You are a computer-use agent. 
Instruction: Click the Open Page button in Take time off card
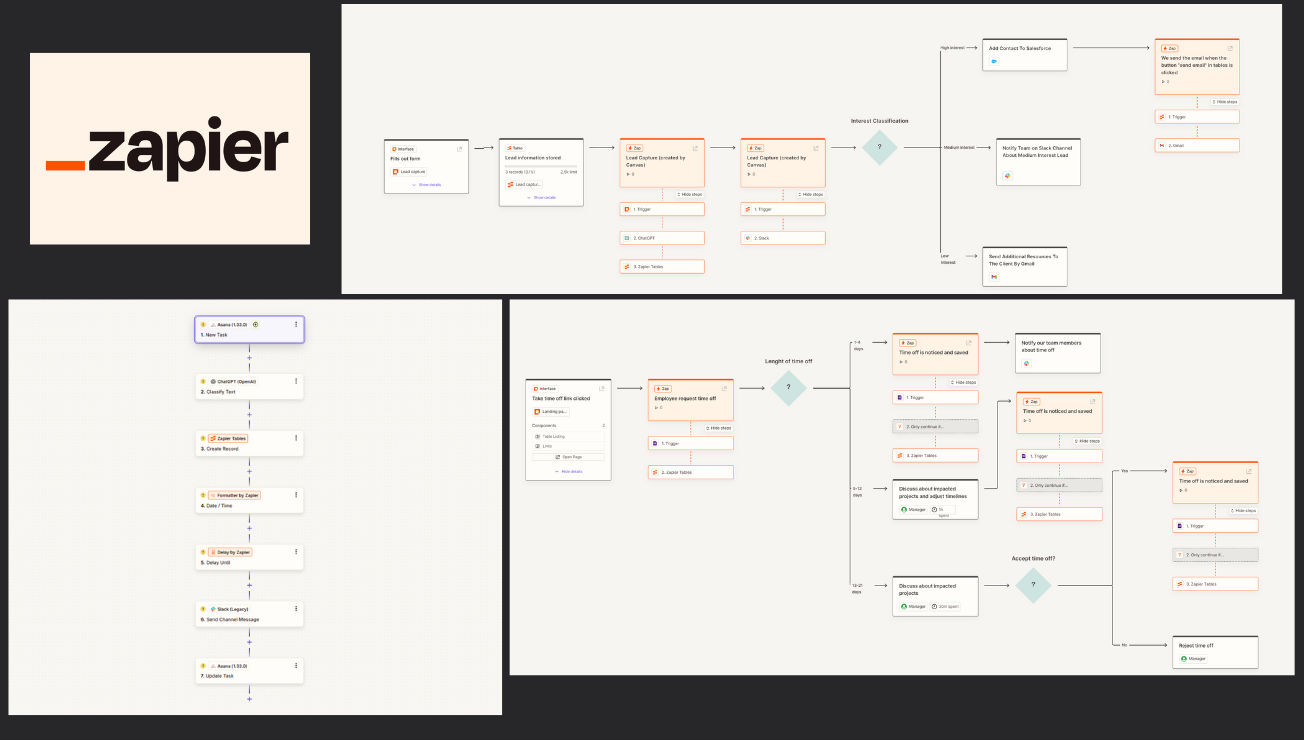coord(569,457)
